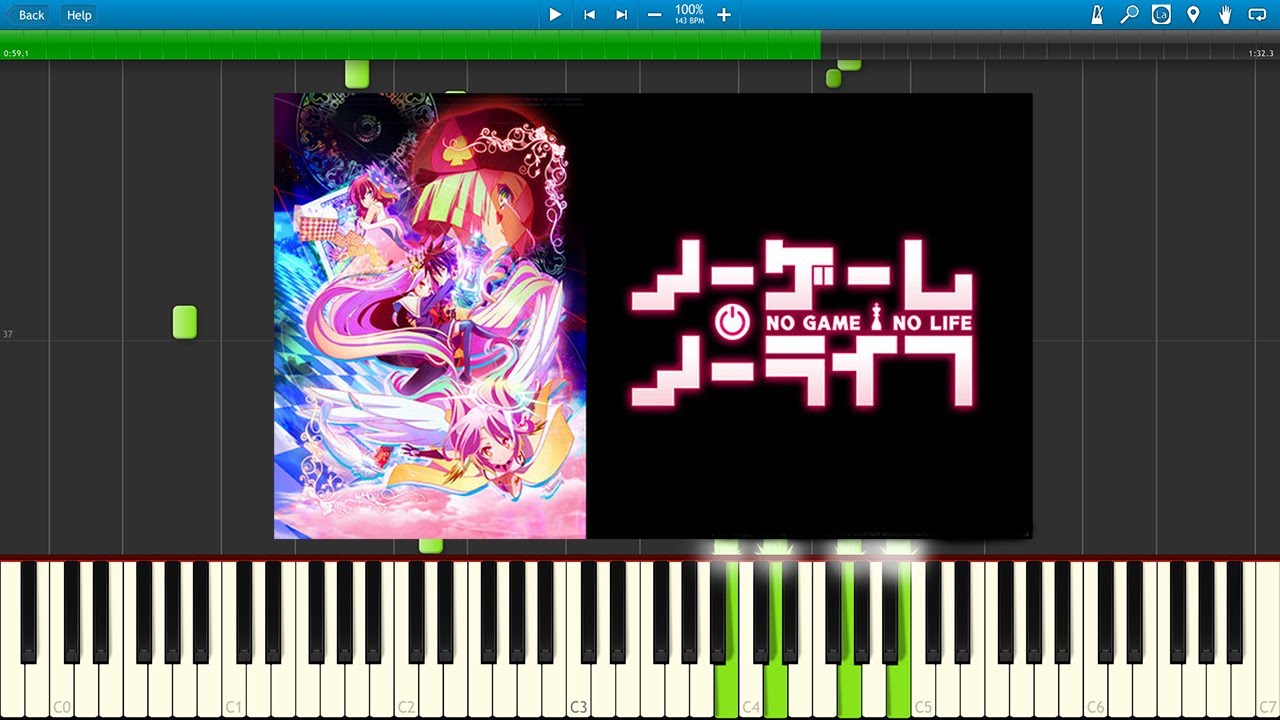The image size is (1280, 720).
Task: Open the zoom magnifier tool
Action: point(1129,15)
